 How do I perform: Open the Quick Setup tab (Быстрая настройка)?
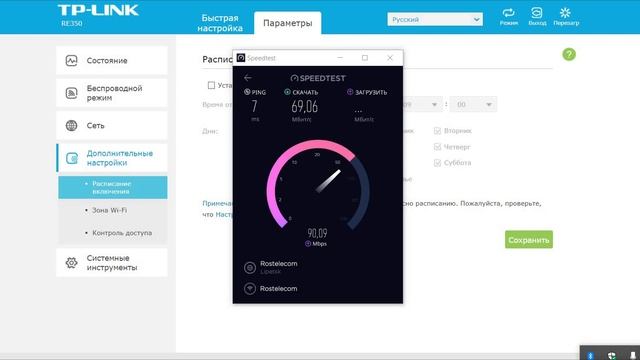(x=220, y=23)
